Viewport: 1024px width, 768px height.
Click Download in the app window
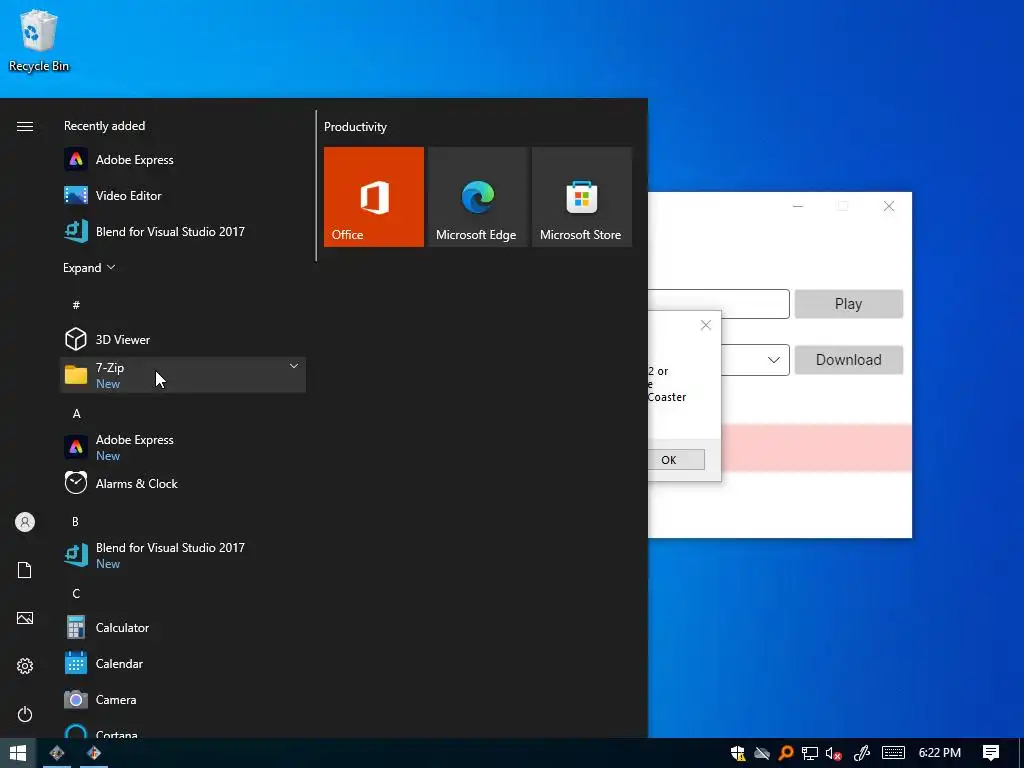pyautogui.click(x=848, y=360)
